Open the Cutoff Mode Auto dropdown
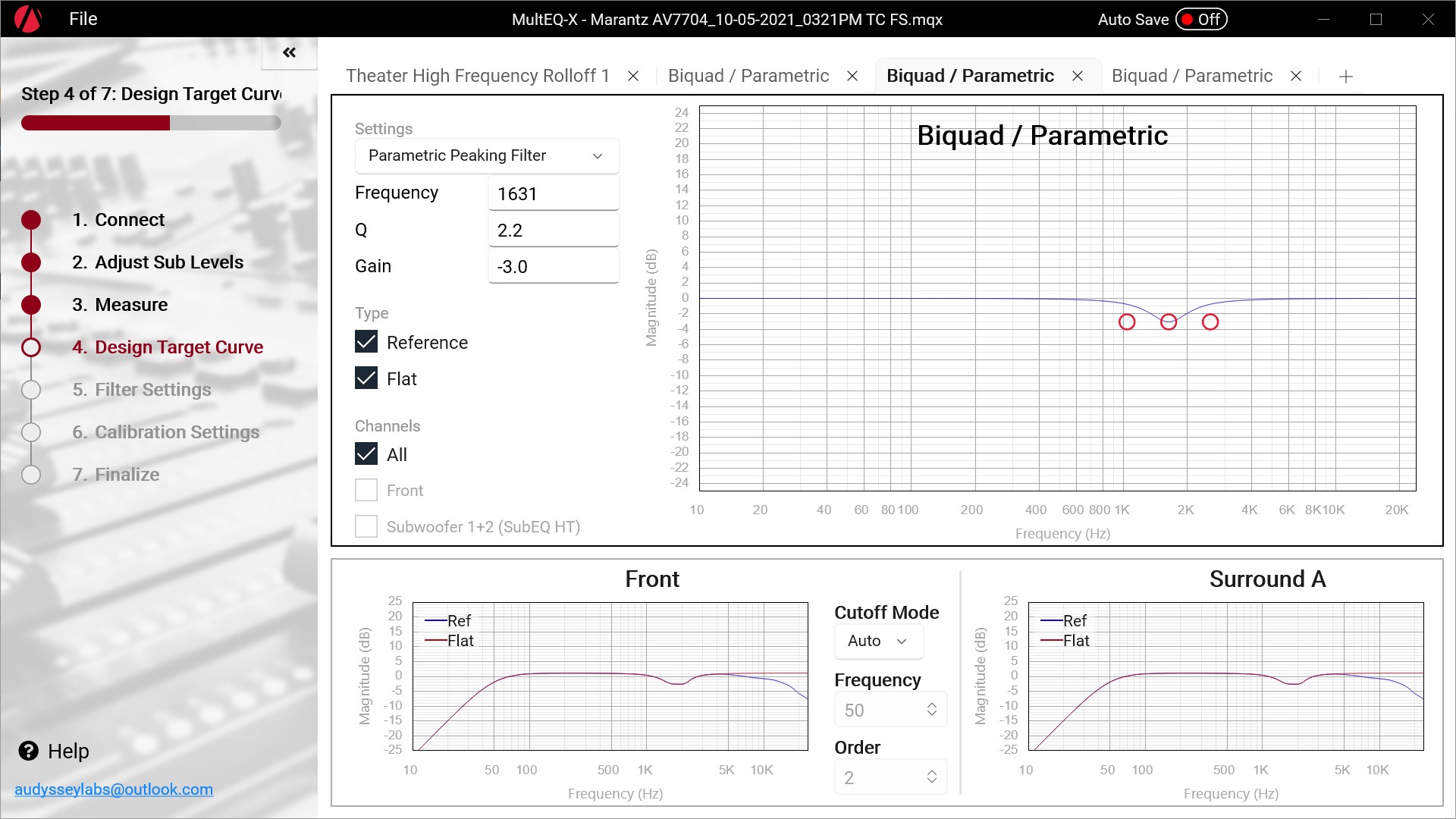The image size is (1456, 819). 878,641
